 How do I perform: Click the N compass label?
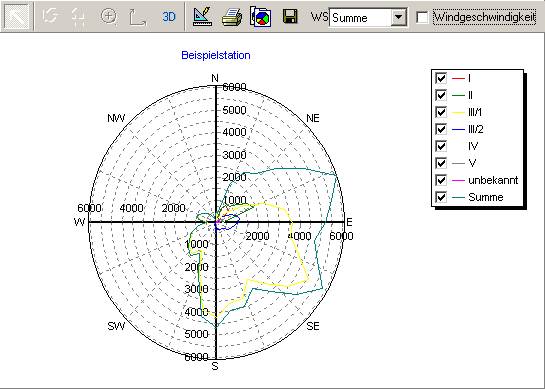215,79
